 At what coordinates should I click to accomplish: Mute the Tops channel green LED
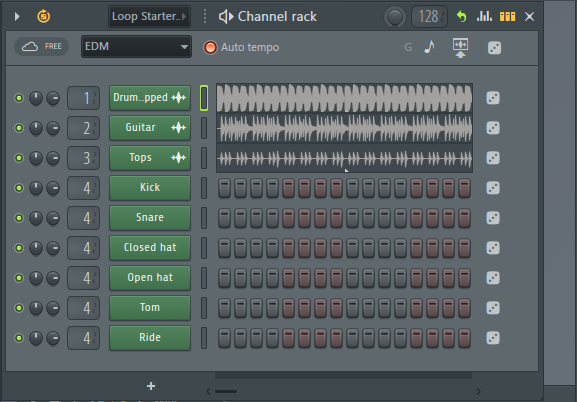19,158
